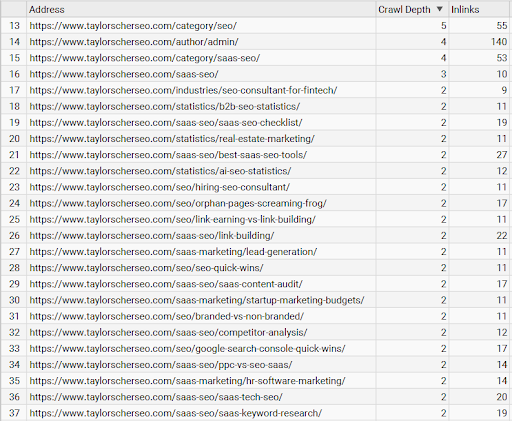512x421 pixels.
Task: Click crawl depth 5 in category/seo row
Action: click(443, 26)
